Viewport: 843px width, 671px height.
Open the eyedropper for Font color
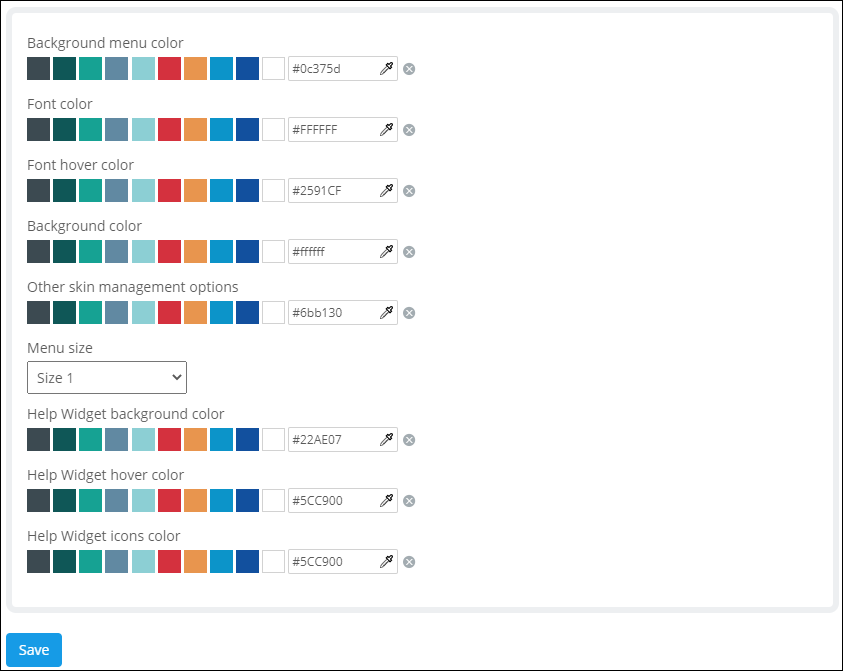point(387,129)
